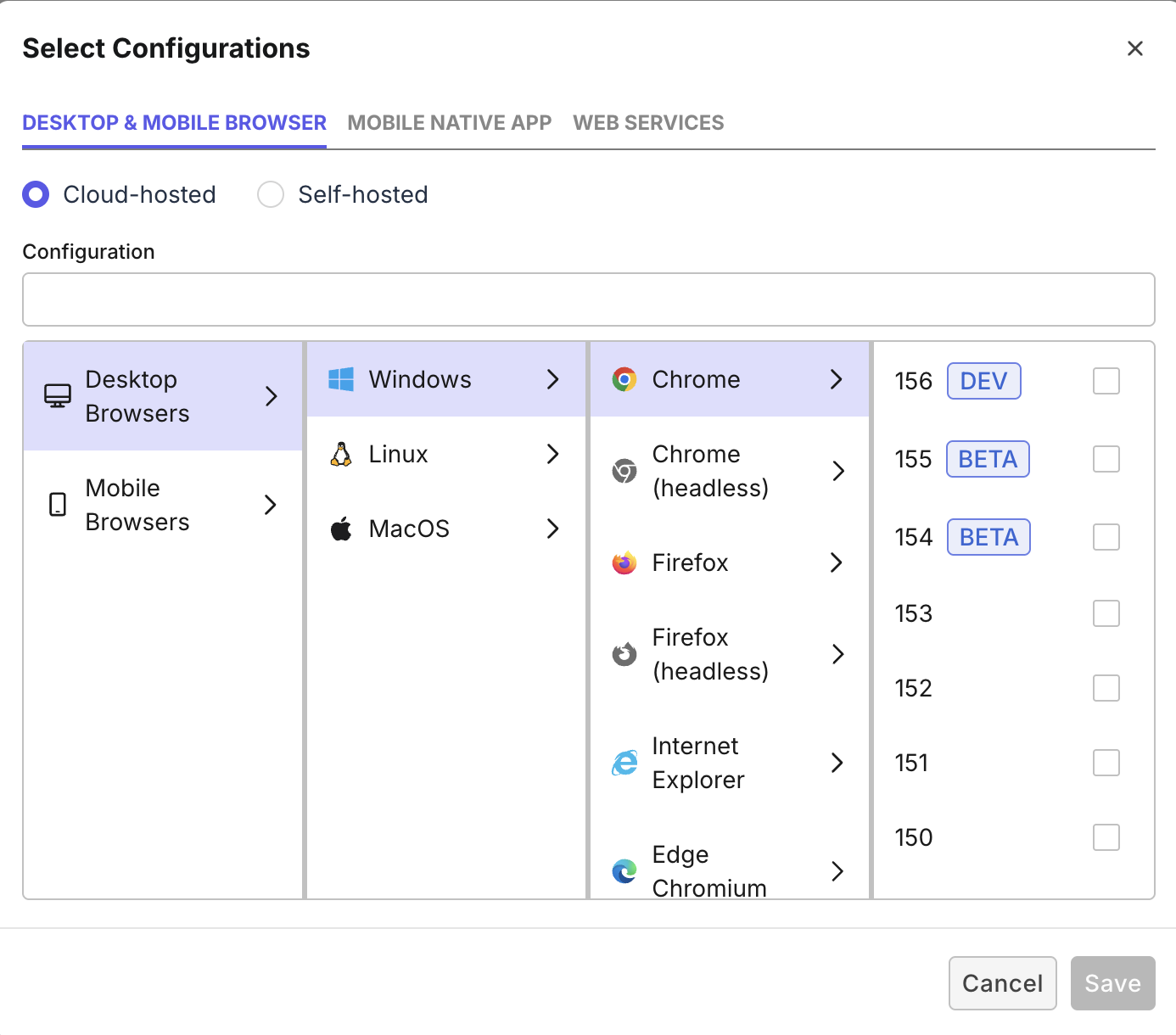Expand the Windows chevron arrow
The image size is (1176, 1035).
553,379
